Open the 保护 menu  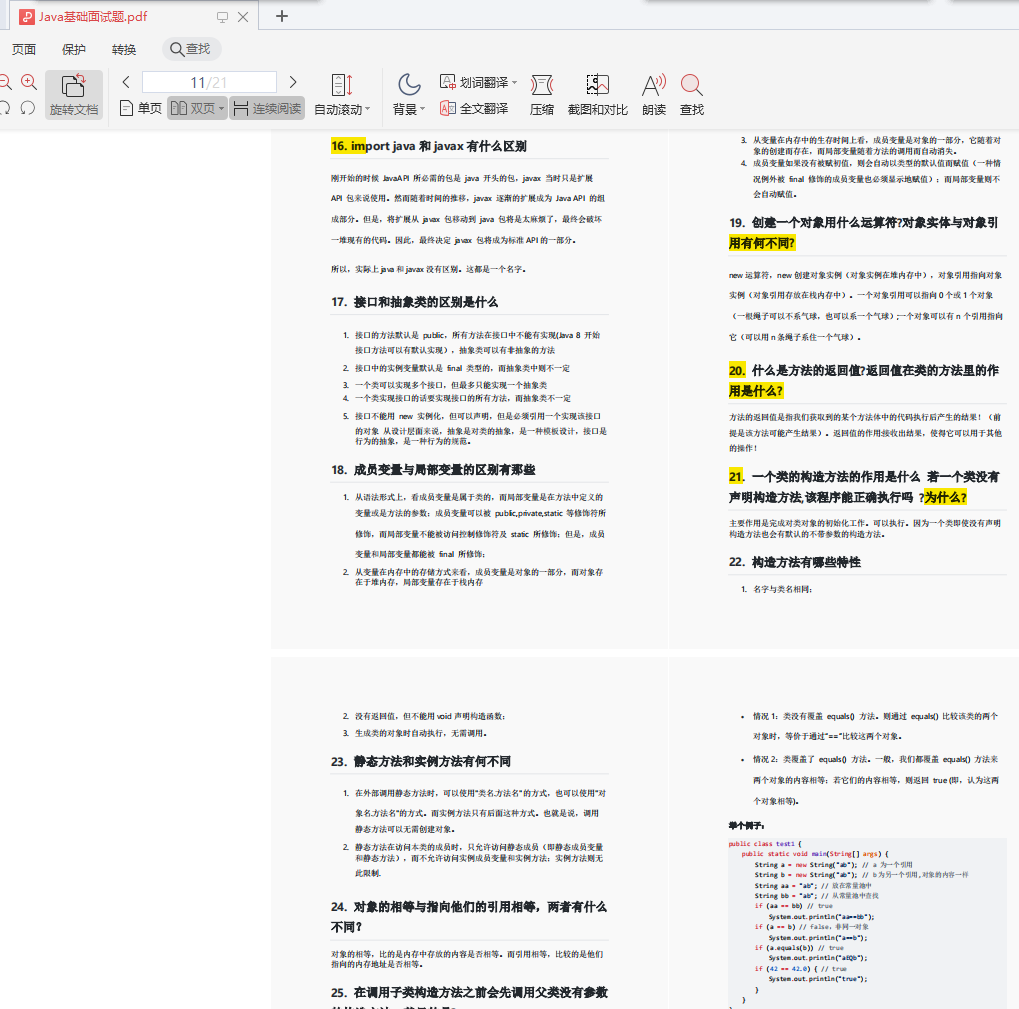click(73, 49)
